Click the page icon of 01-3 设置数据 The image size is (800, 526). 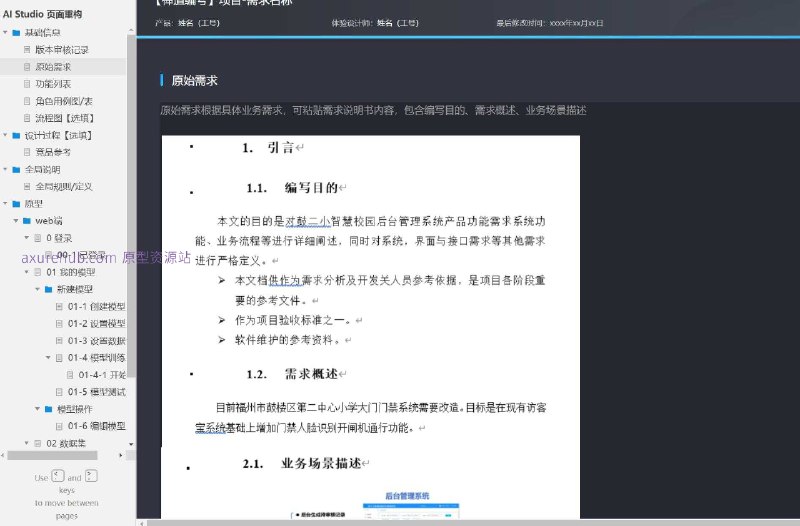(59, 340)
